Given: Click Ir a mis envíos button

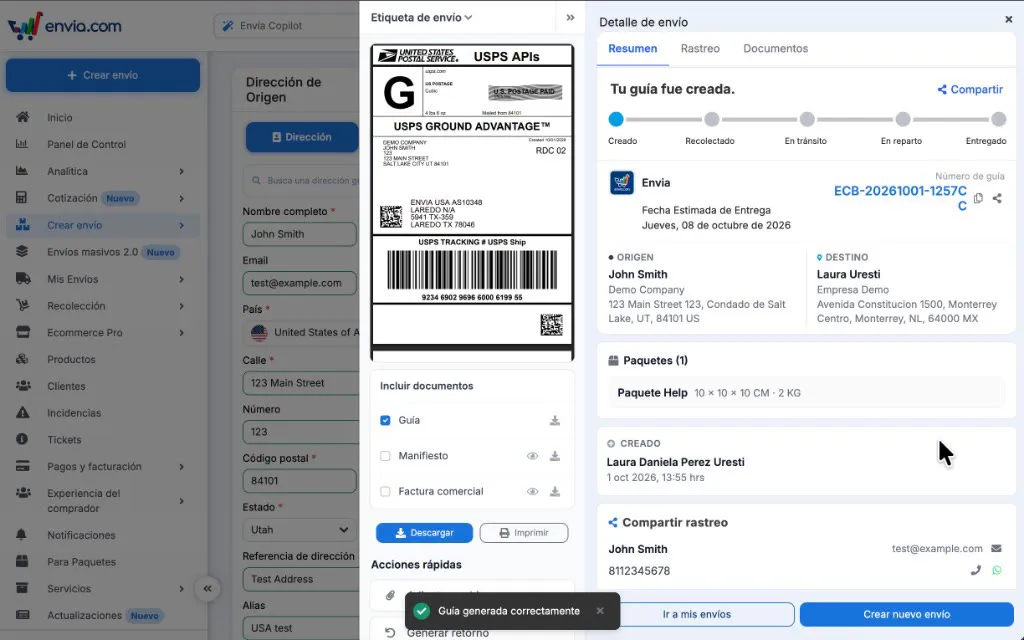Looking at the screenshot, I should click(x=697, y=614).
